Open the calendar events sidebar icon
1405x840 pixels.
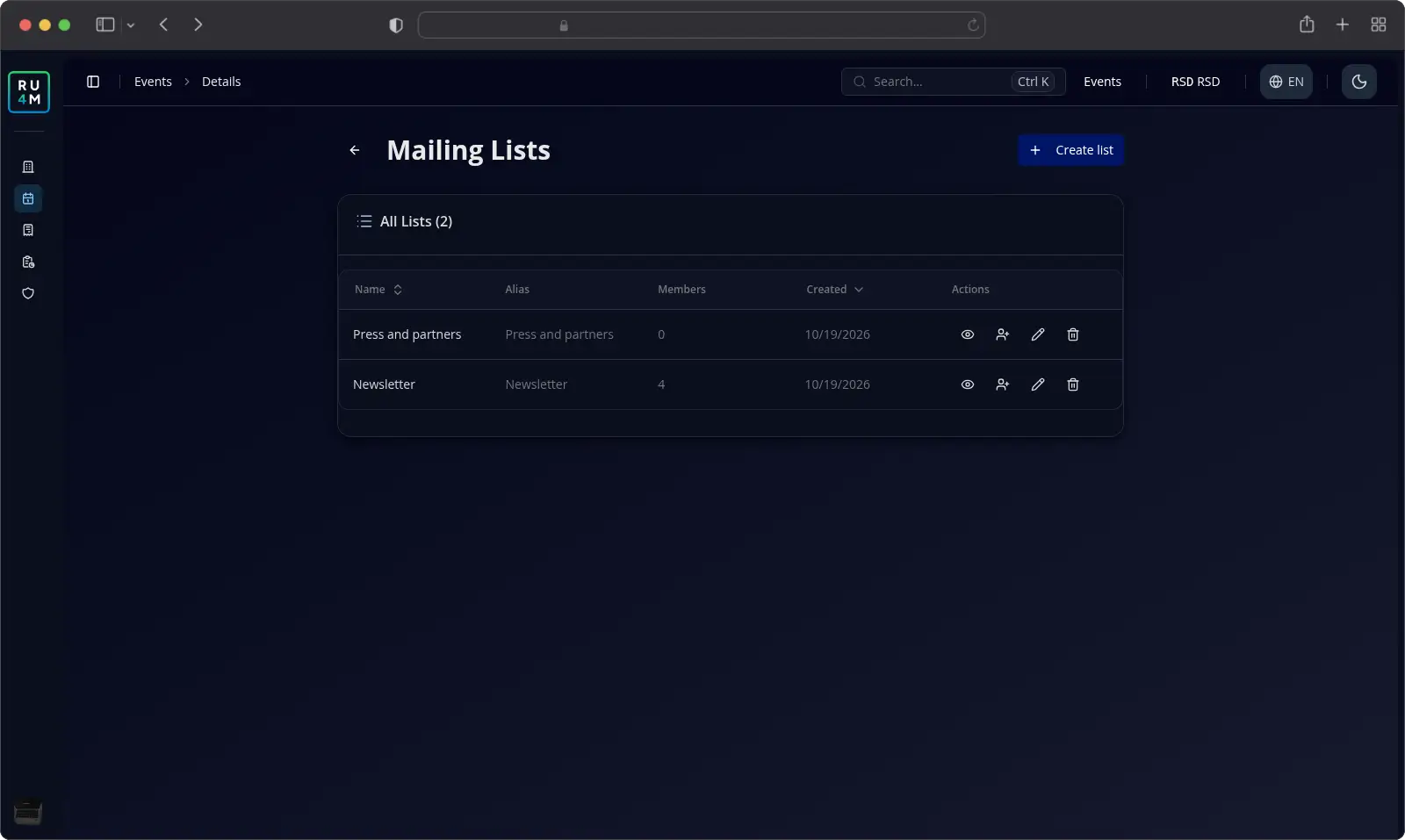pyautogui.click(x=28, y=198)
